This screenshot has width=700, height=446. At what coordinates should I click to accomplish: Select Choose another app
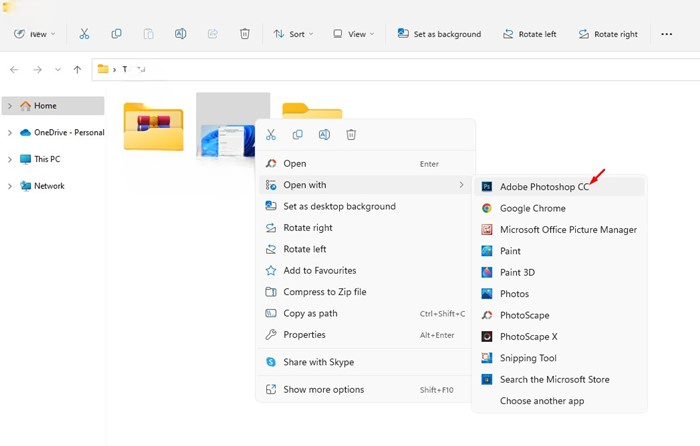[559, 401]
